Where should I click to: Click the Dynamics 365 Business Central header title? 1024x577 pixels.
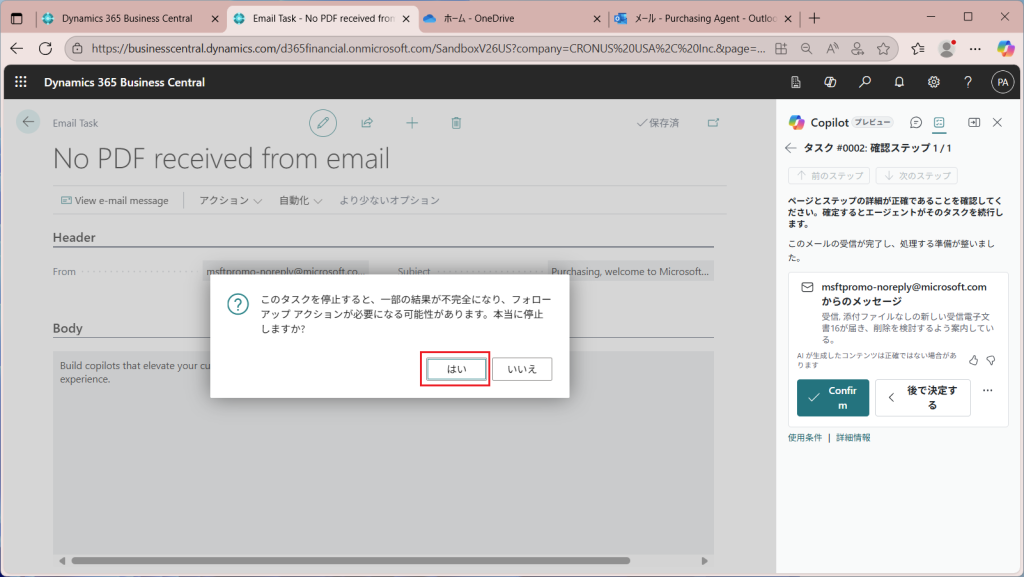pyautogui.click(x=124, y=82)
